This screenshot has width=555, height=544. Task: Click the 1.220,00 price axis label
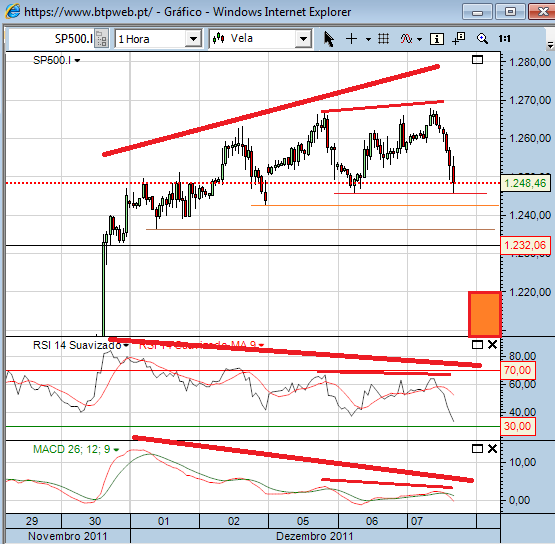530,292
